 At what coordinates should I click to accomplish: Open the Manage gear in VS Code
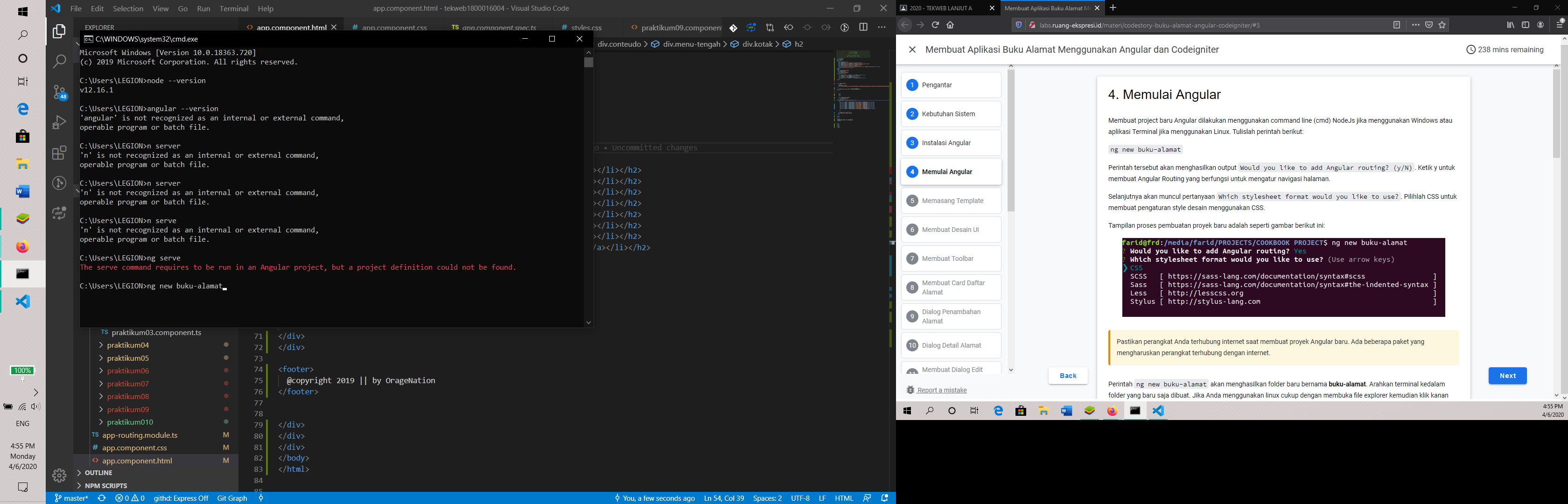coord(59,476)
